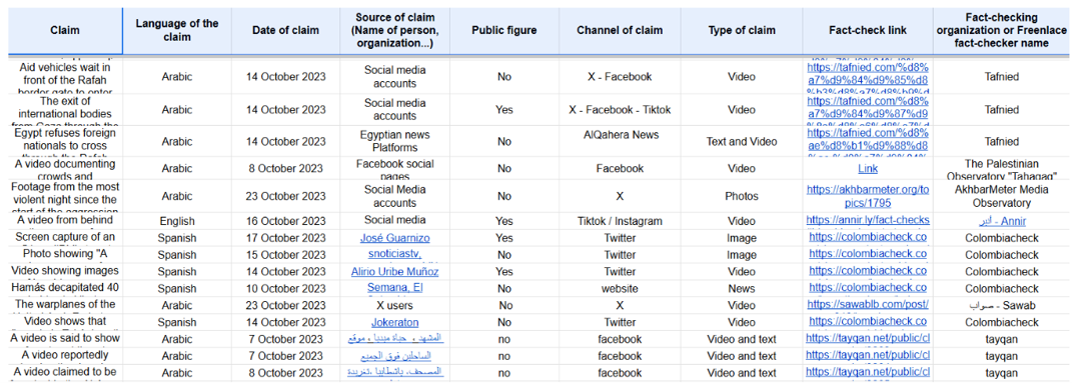Select the "AkhbarMeter Media Observatory" cell

coord(1002,196)
